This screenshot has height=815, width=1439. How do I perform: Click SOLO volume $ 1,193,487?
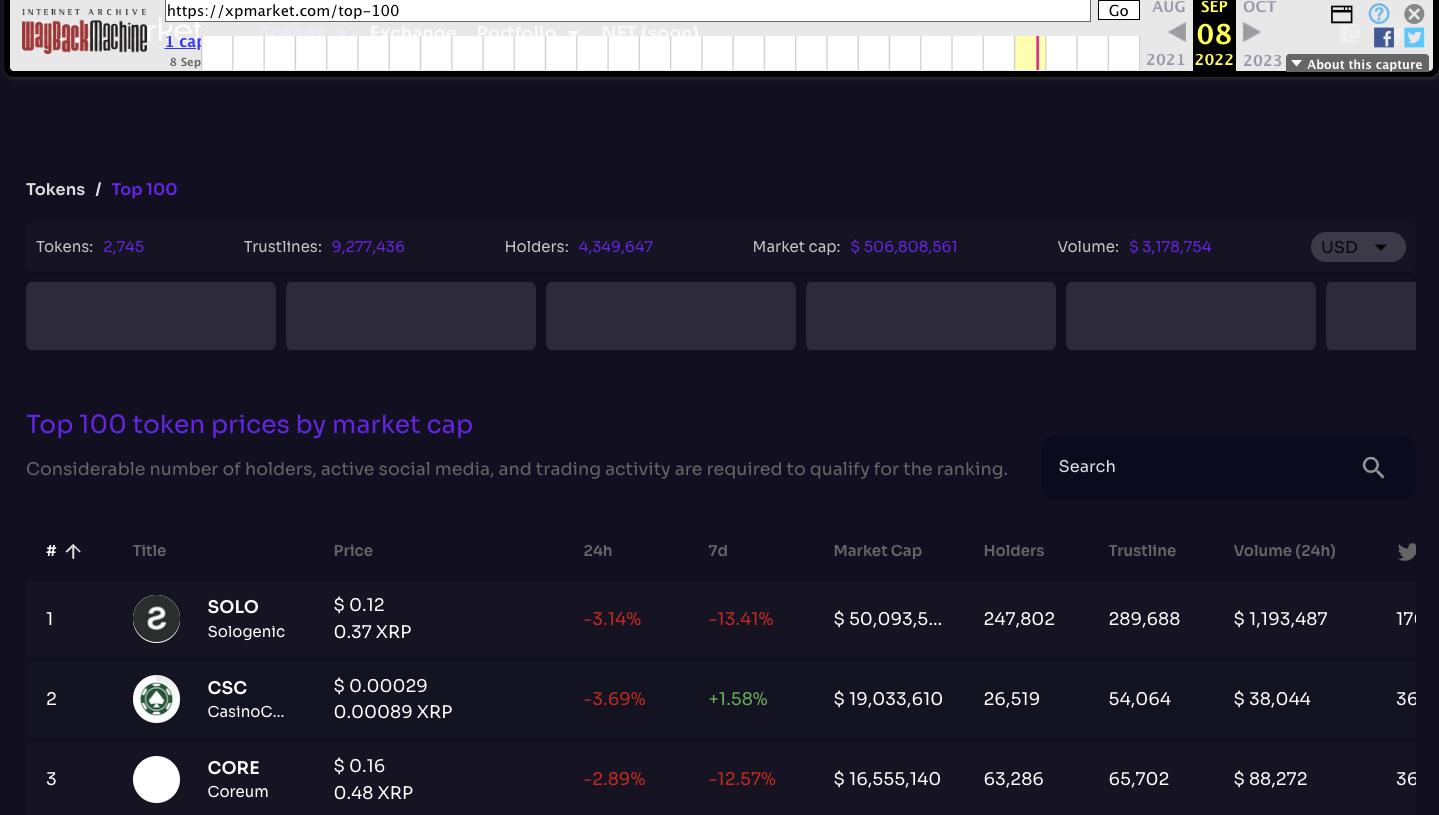pos(1281,619)
